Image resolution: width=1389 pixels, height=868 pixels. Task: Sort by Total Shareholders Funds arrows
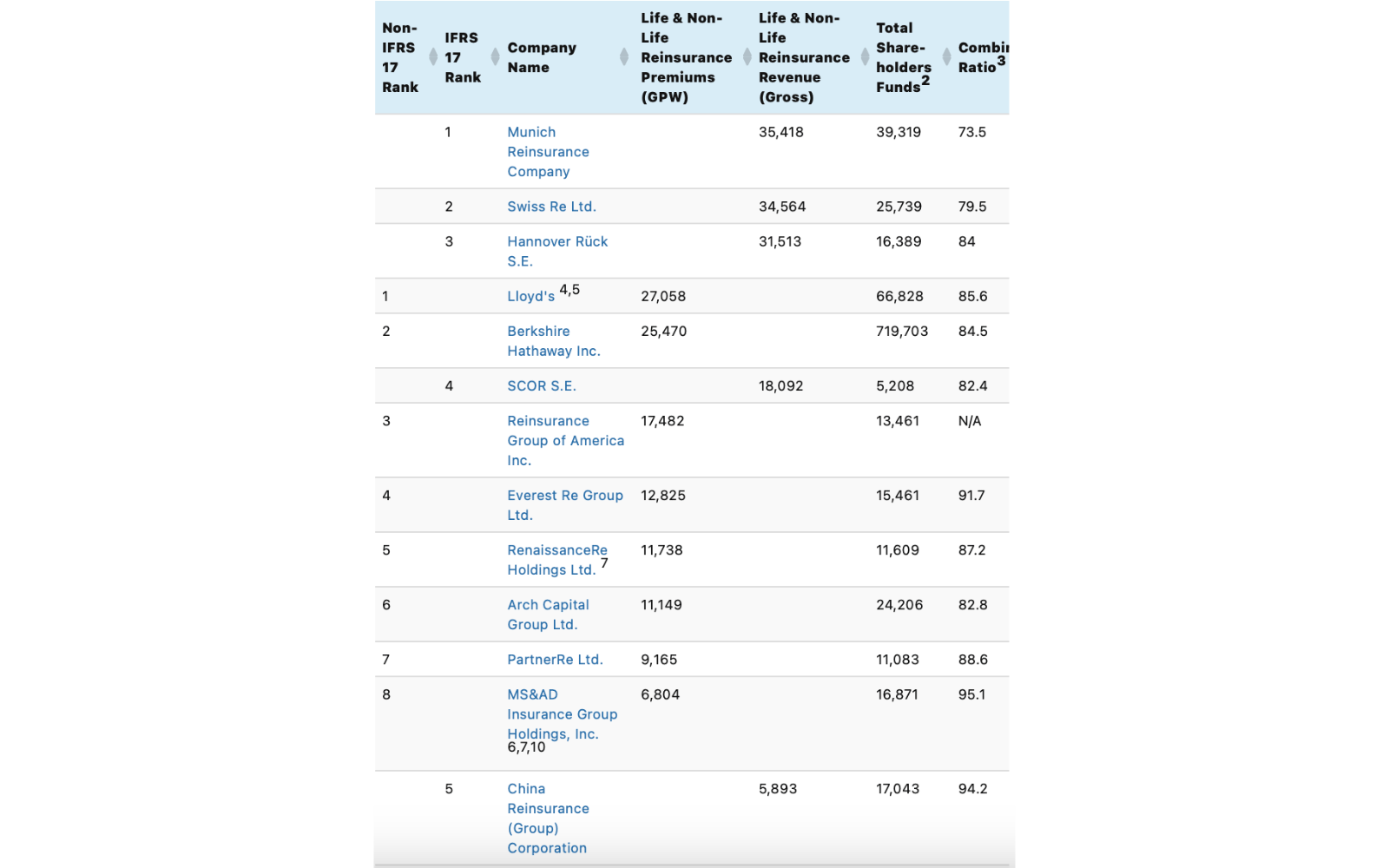[946, 57]
